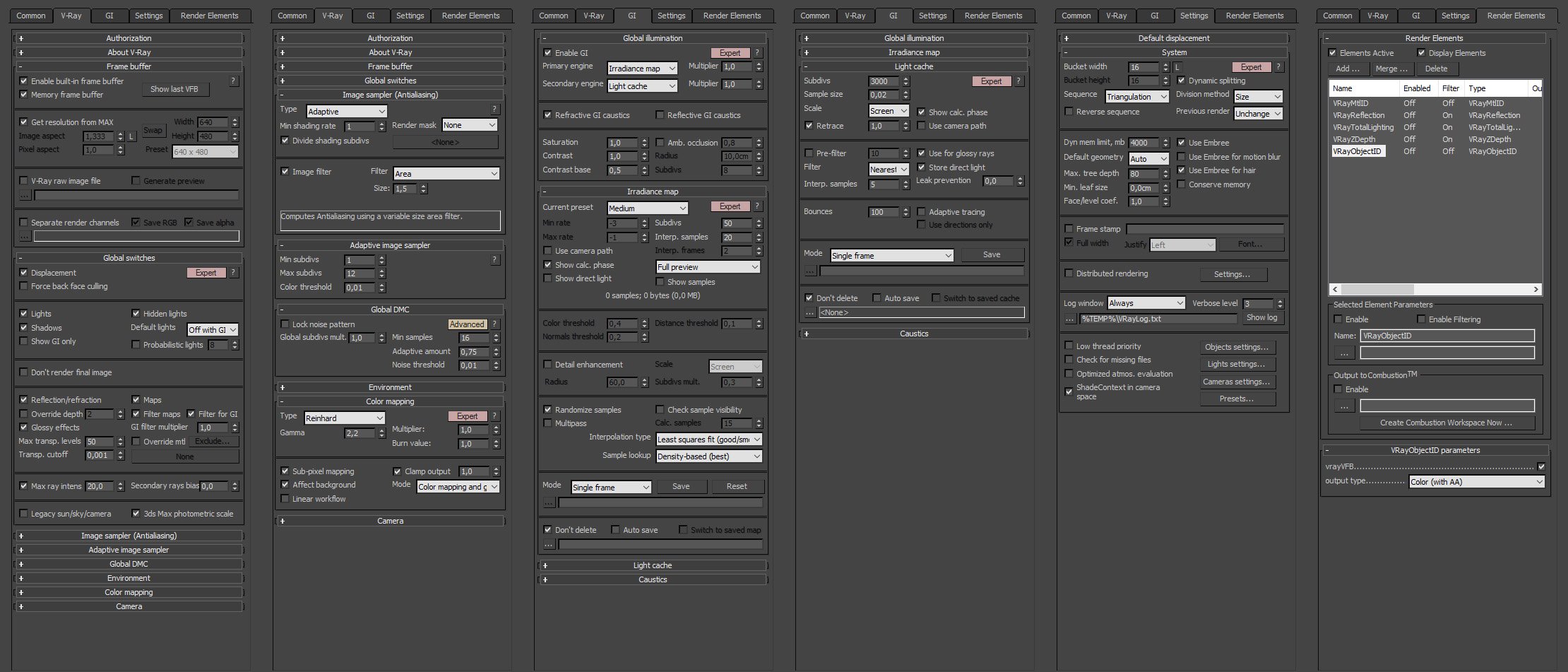Open browse '...' next to <None> cache path

coord(810,312)
